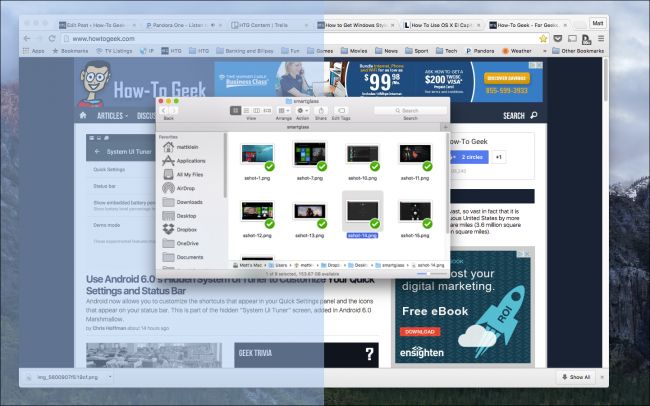
Task: Open Documents in Finder sidebar
Action: coord(183,257)
